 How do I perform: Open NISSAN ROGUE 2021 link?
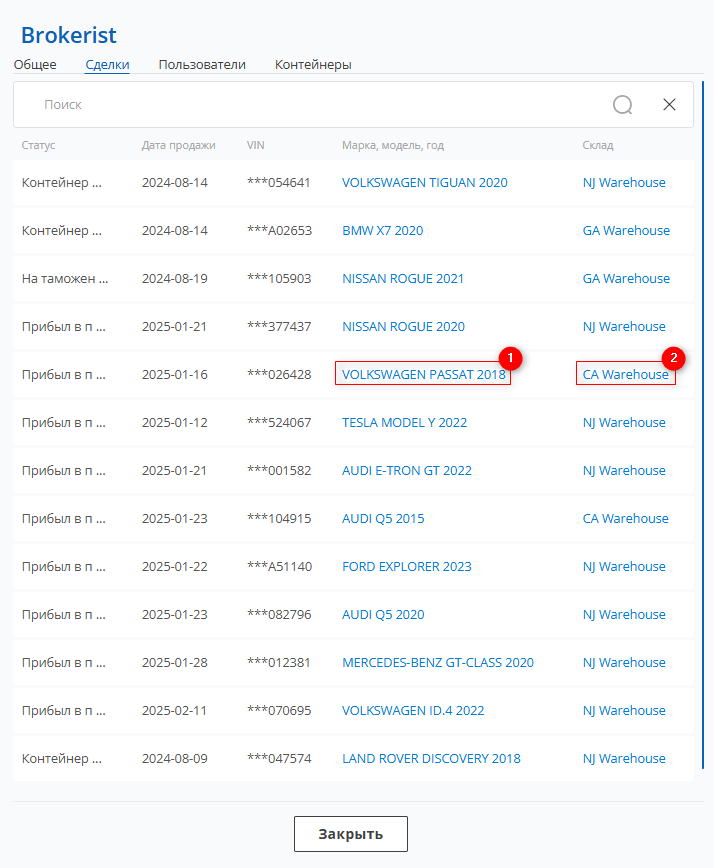[x=403, y=278]
